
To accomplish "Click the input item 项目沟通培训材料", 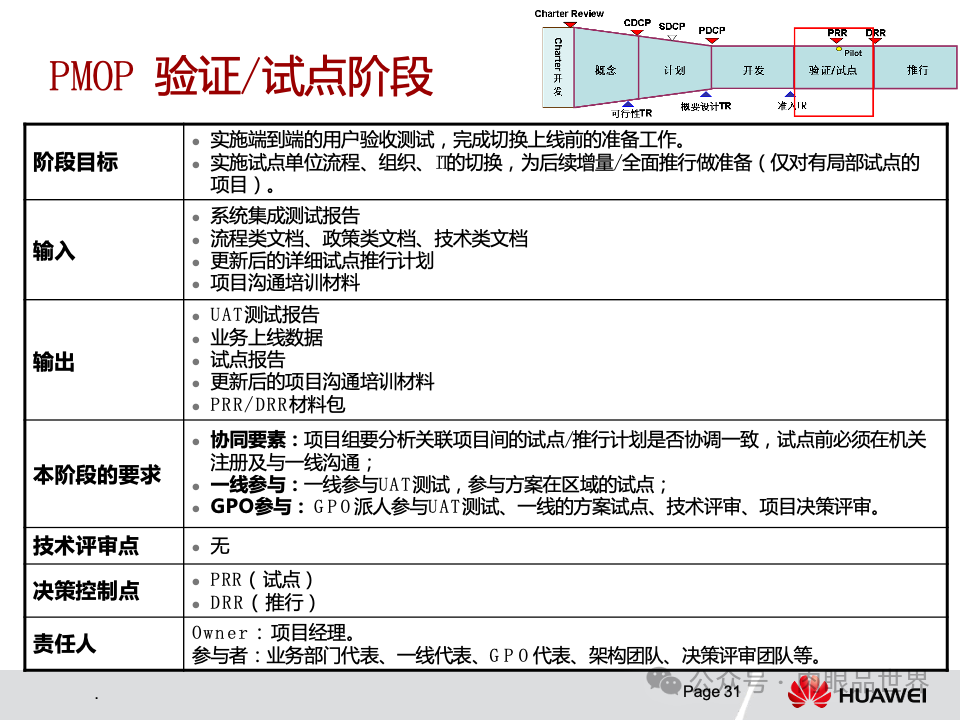I will tap(285, 283).
